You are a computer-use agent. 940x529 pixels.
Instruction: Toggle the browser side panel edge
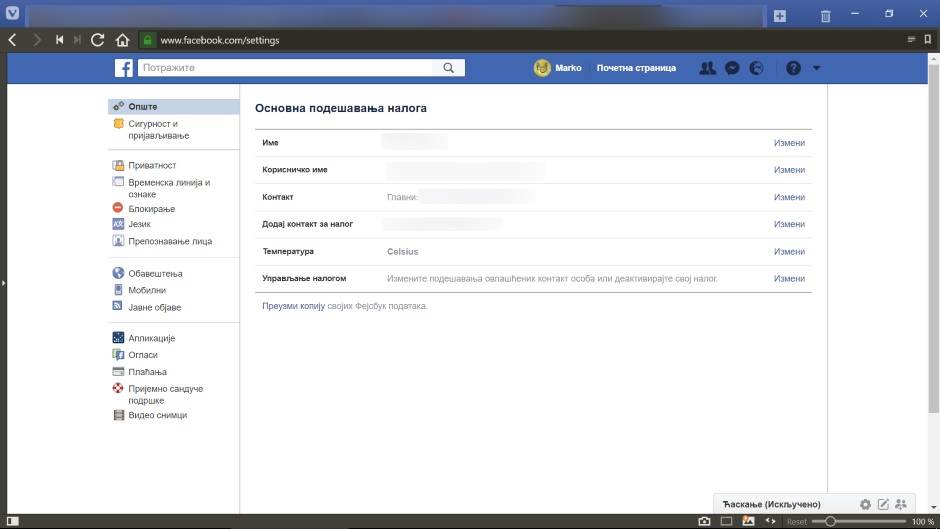pos(3,283)
